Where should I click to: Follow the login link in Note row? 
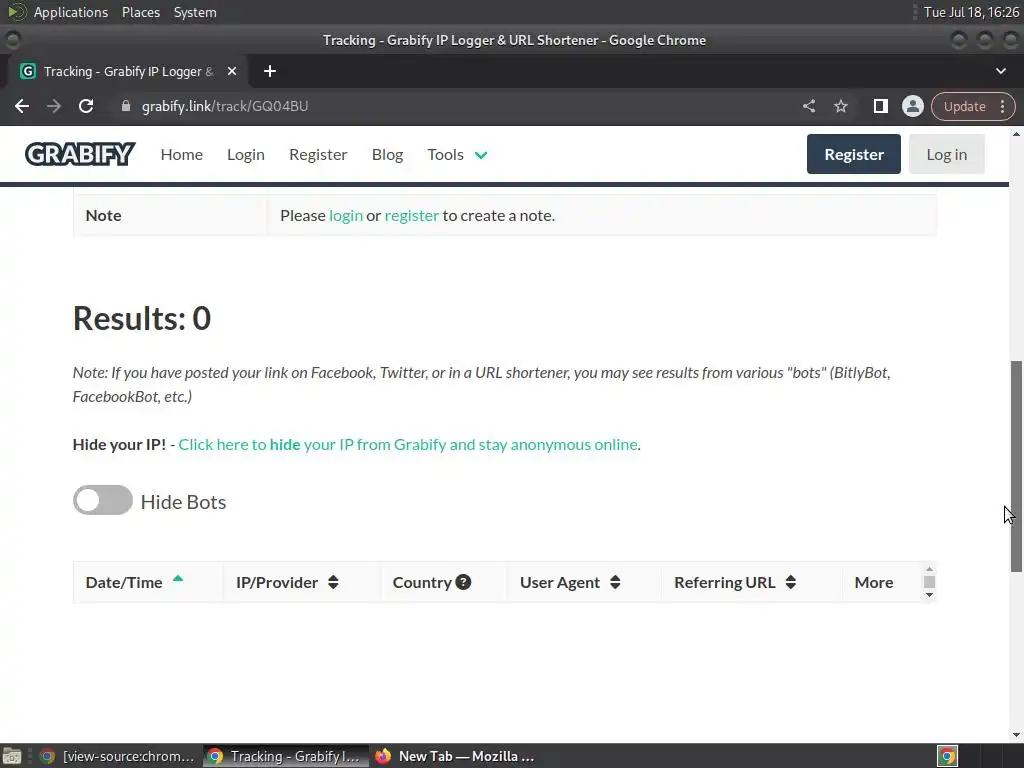click(x=345, y=216)
